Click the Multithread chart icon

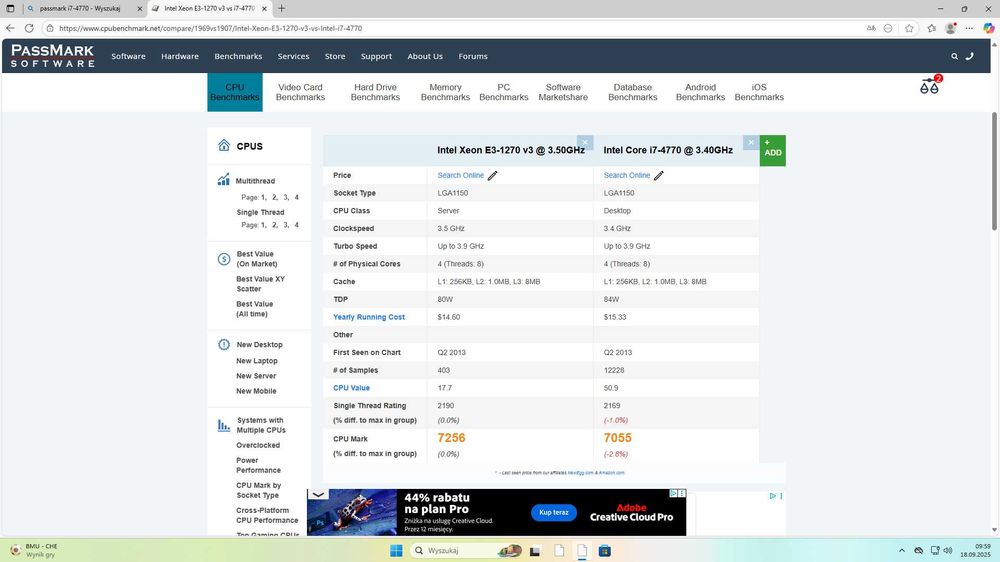[223, 180]
